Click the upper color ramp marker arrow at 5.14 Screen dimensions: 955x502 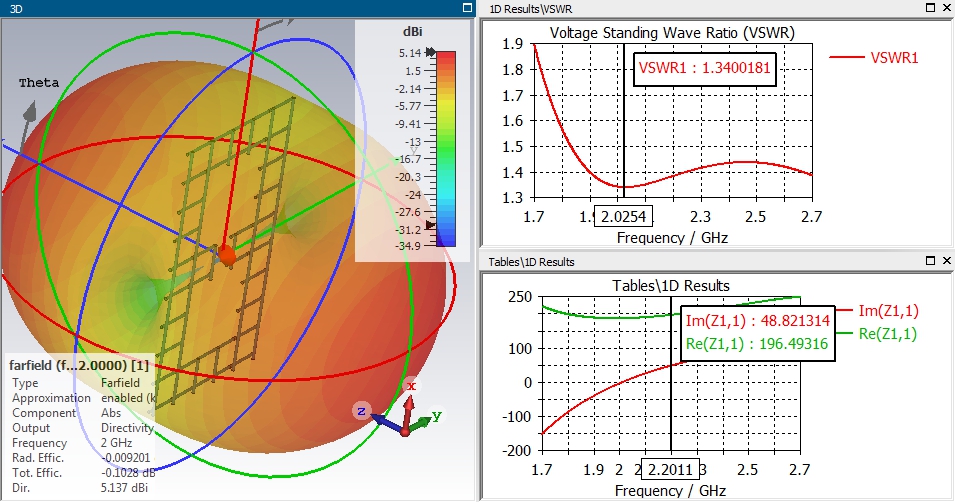[431, 52]
